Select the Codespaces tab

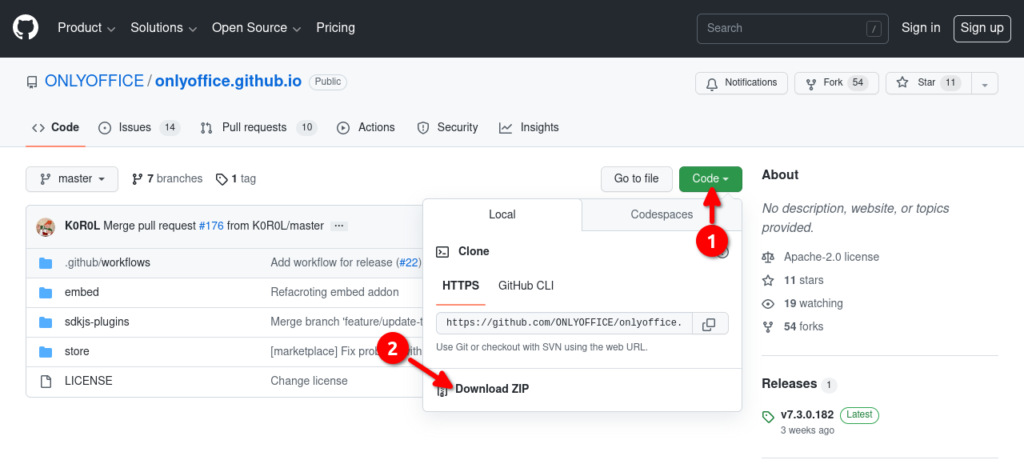click(x=662, y=214)
